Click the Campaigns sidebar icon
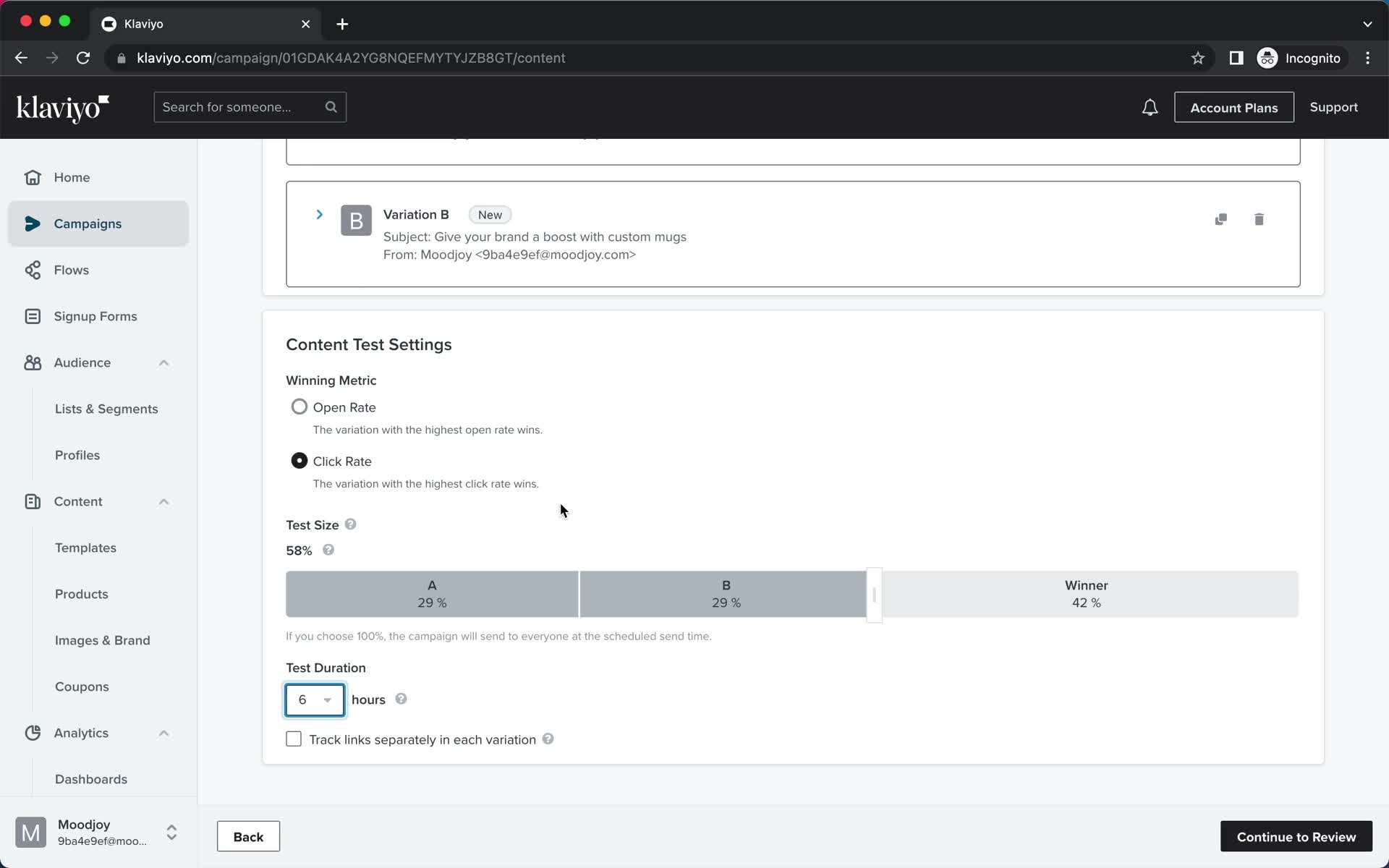1389x868 pixels. 32,223
